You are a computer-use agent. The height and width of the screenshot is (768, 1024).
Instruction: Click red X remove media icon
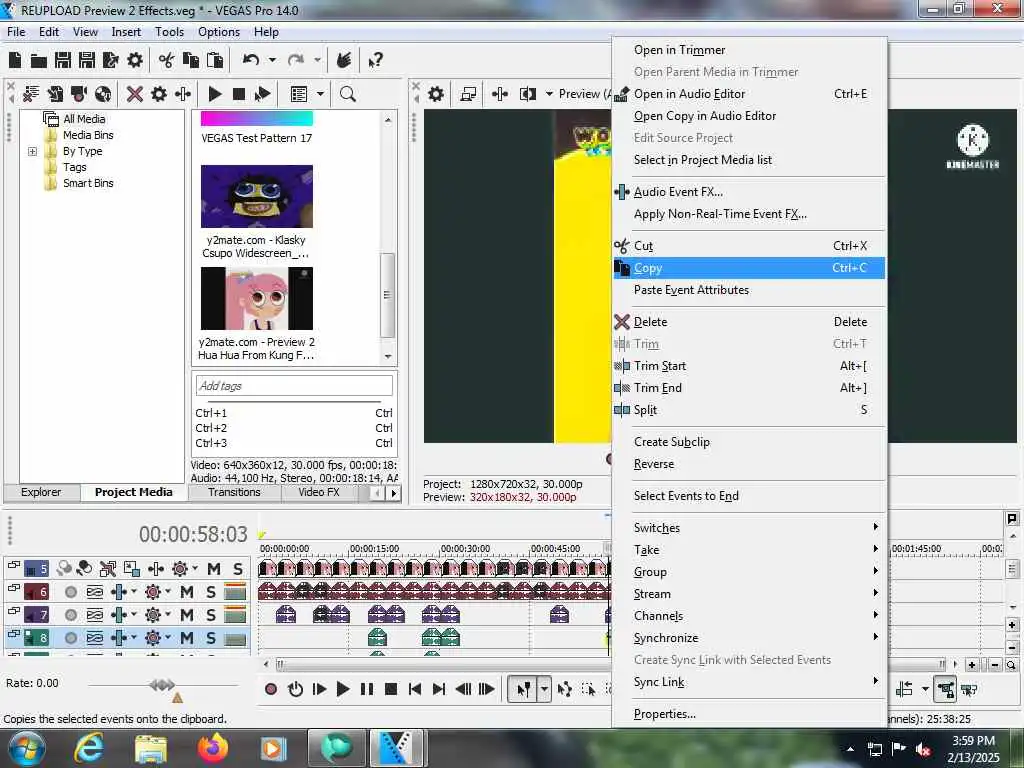135,94
